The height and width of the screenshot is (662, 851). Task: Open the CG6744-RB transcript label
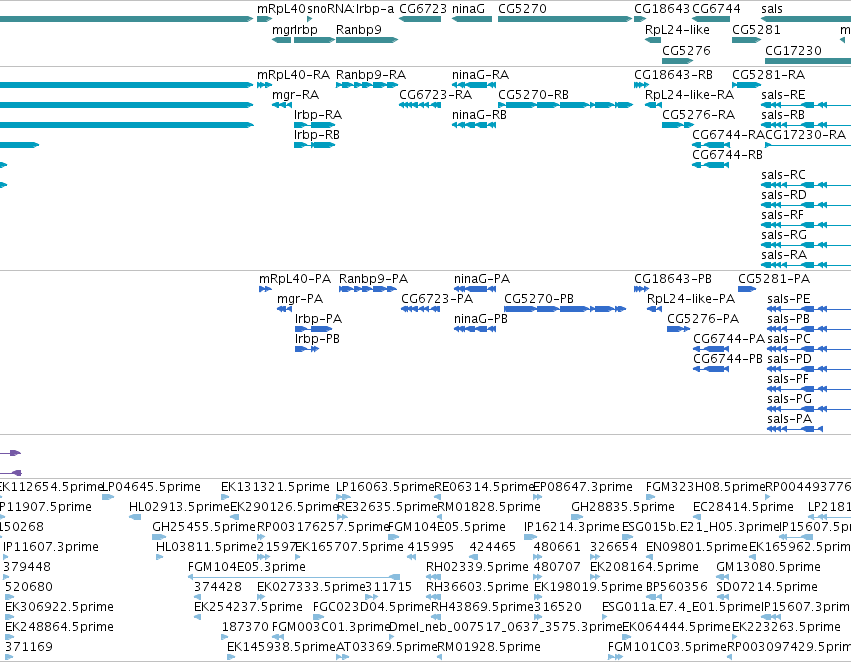[x=727, y=155]
